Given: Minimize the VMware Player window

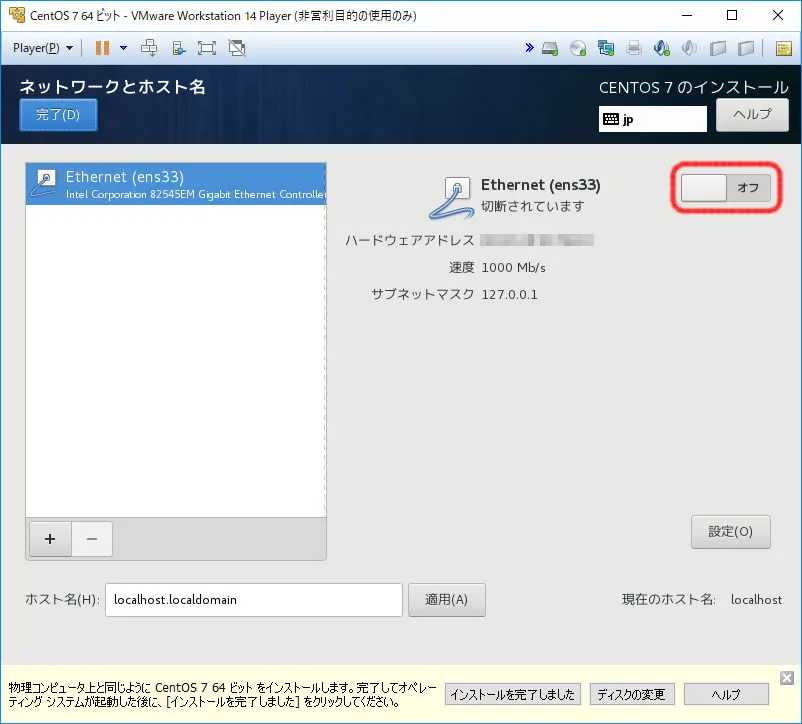Looking at the screenshot, I should pos(687,15).
